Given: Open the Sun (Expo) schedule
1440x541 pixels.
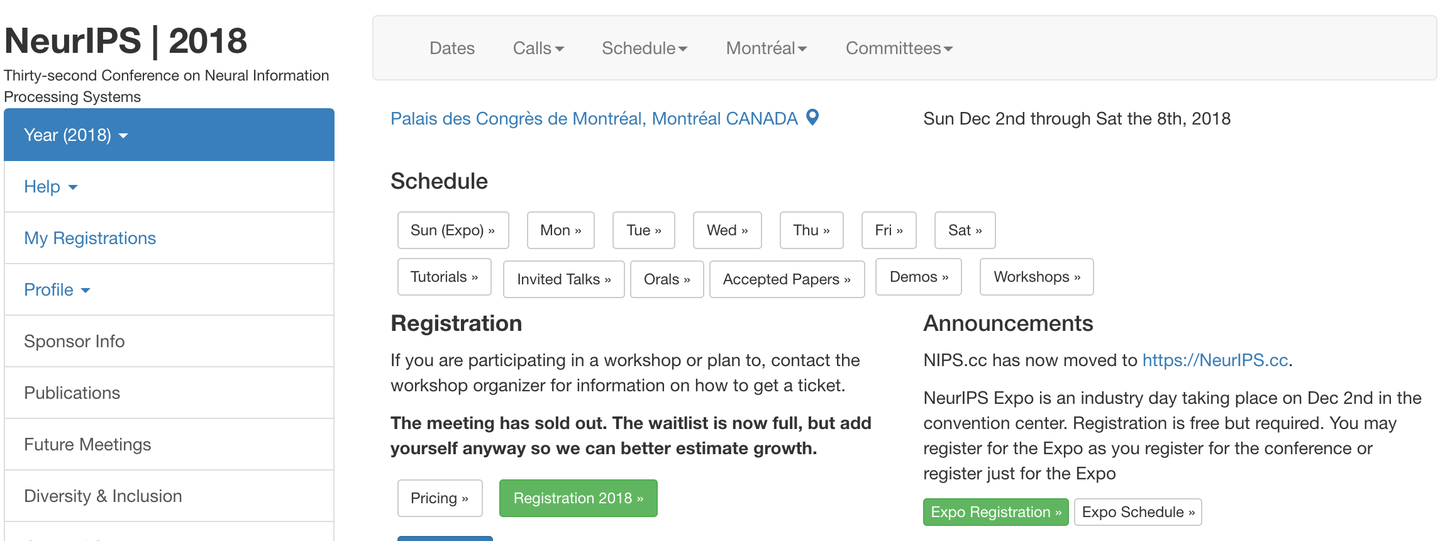Looking at the screenshot, I should point(452,230).
